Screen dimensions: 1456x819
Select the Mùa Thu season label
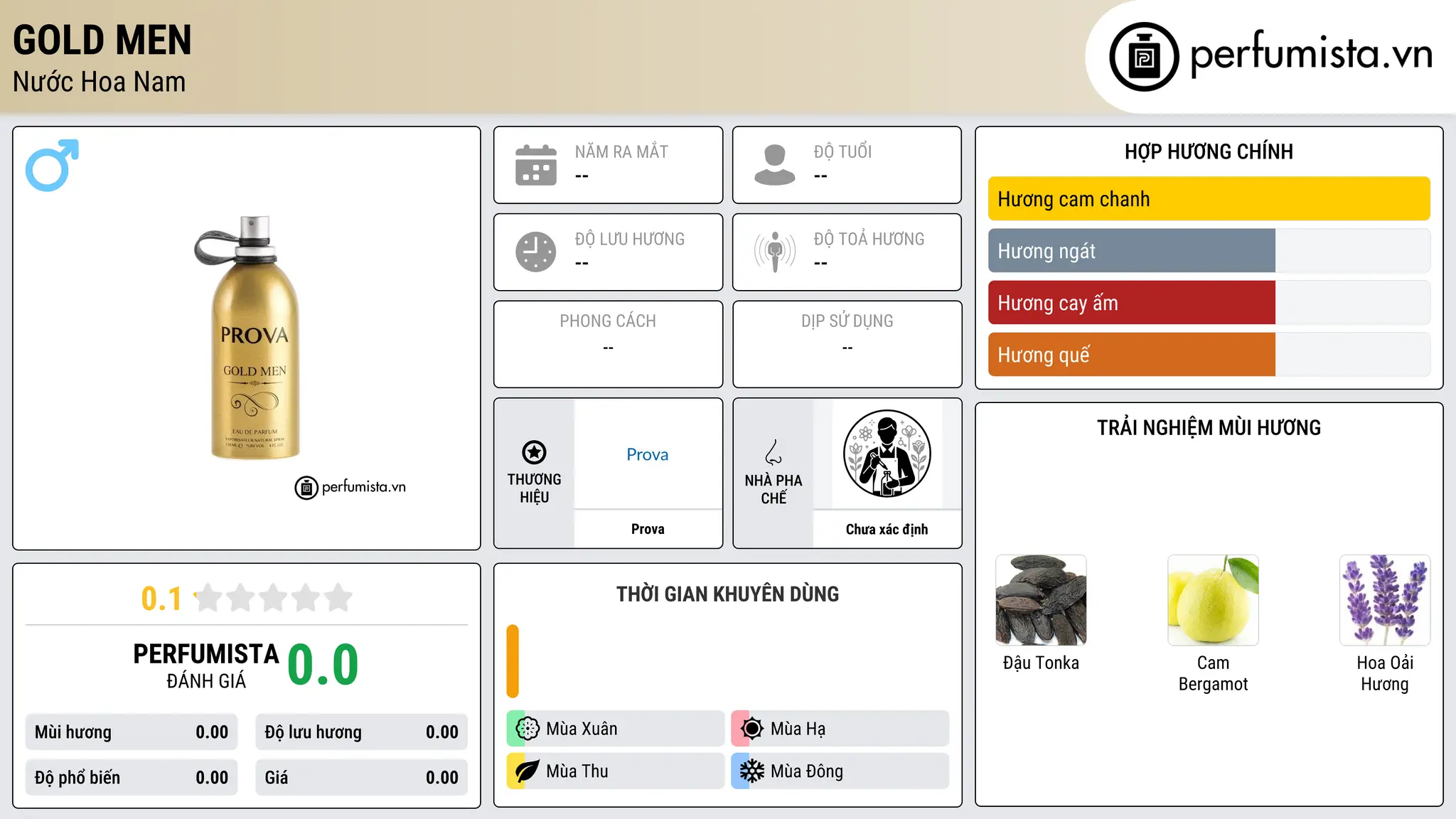pos(577,771)
